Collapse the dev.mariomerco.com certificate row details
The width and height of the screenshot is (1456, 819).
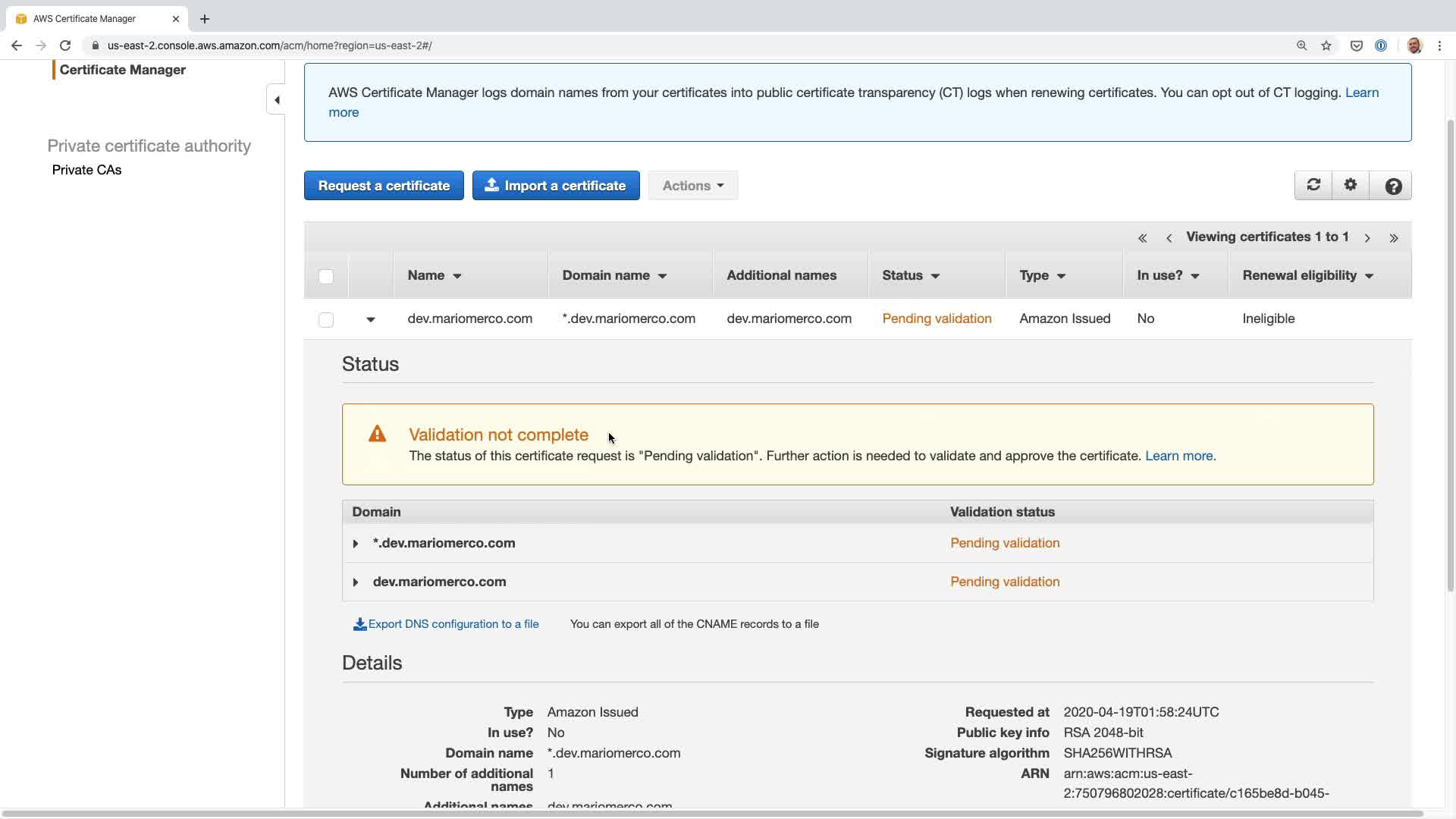point(371,320)
